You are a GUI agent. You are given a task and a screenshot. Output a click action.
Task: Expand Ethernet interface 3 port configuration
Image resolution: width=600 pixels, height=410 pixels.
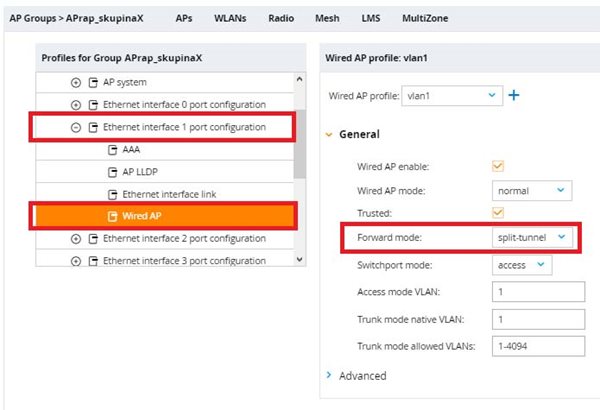[76, 261]
